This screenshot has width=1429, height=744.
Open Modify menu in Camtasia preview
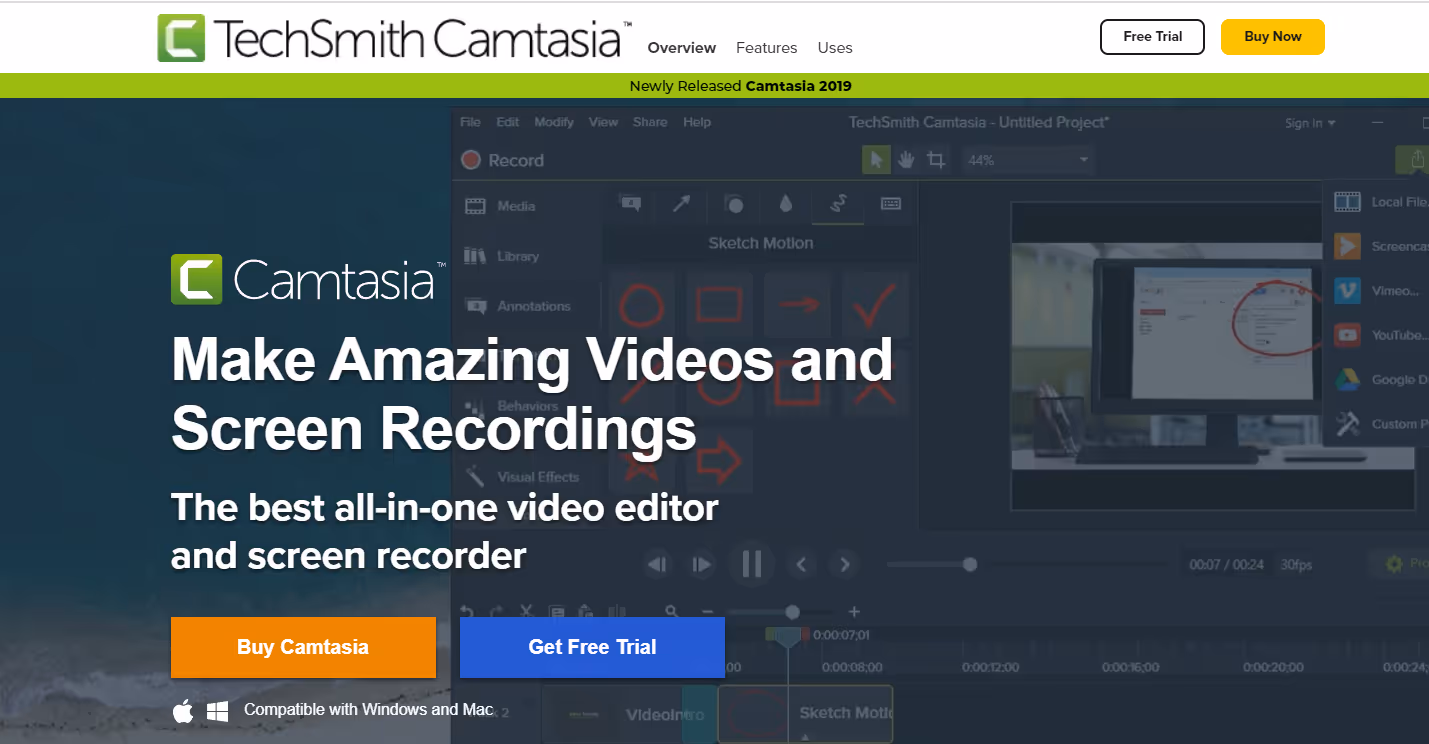(x=554, y=122)
